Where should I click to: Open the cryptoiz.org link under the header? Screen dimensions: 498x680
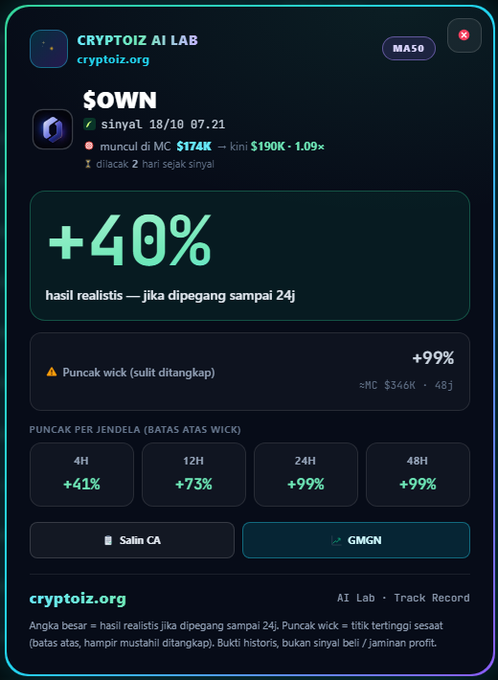tap(113, 59)
